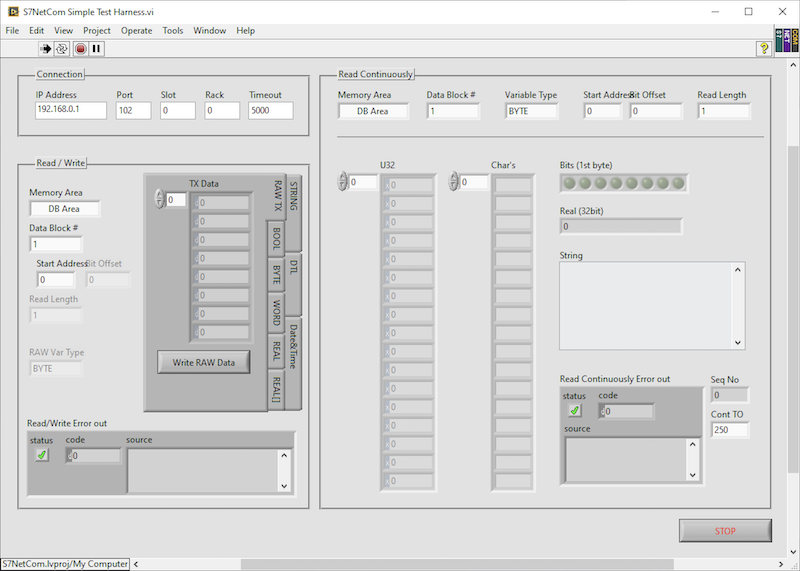Switch to the REAL[] tab
Viewport: 800px width, 571px height.
tap(276, 389)
